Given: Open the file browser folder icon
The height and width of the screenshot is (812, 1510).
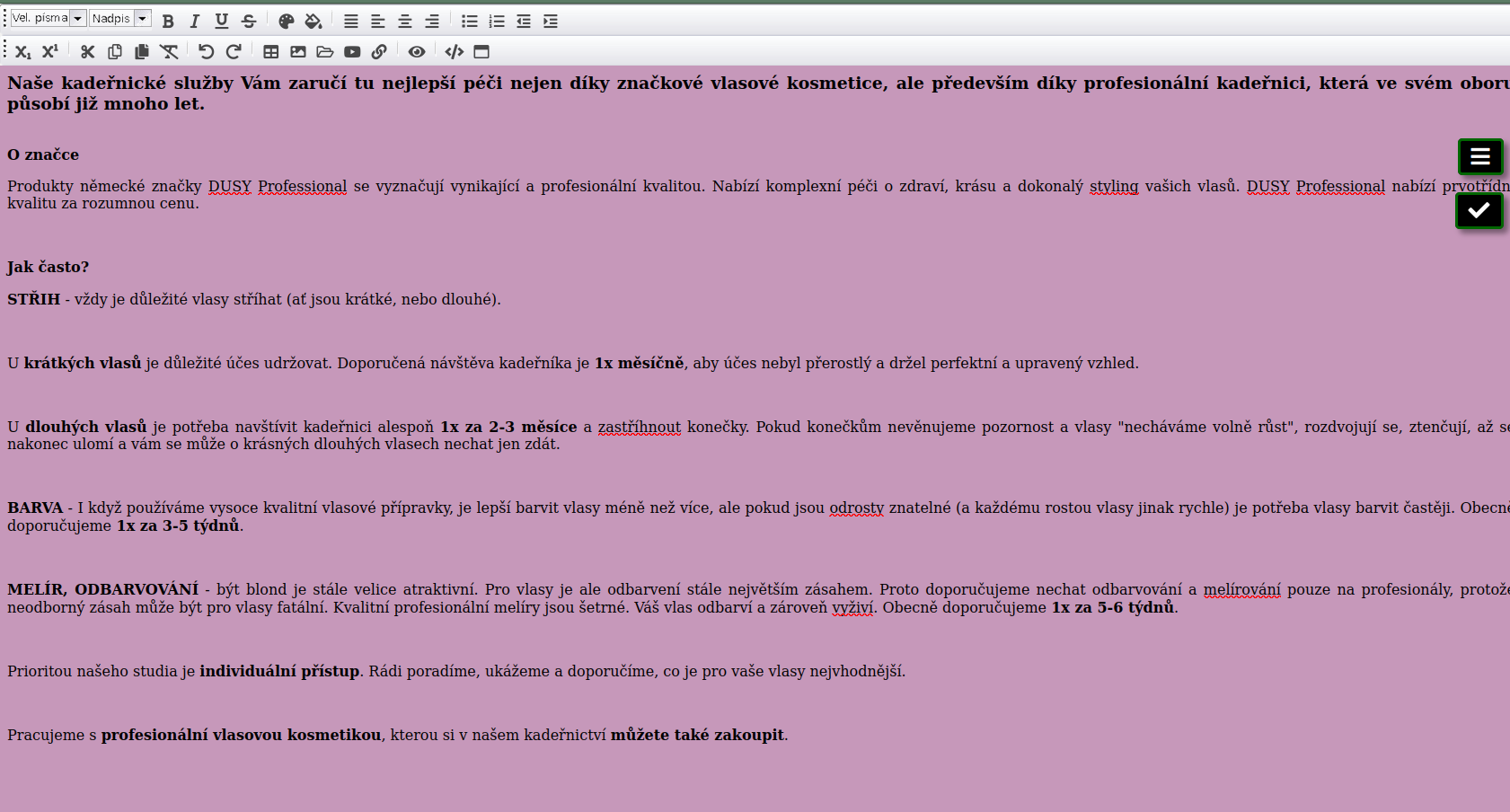Looking at the screenshot, I should [325, 52].
